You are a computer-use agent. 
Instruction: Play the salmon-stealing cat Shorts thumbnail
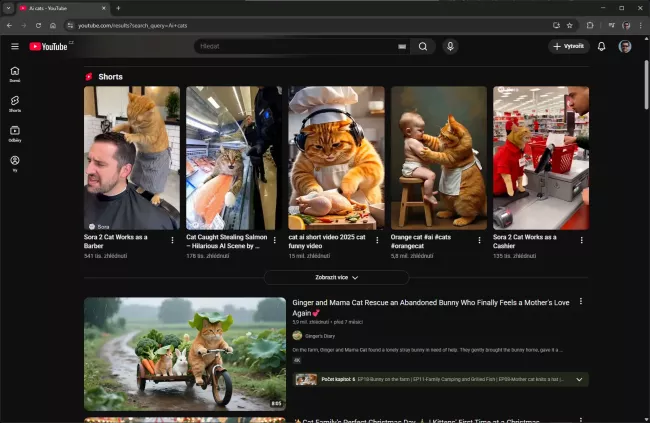tap(234, 158)
